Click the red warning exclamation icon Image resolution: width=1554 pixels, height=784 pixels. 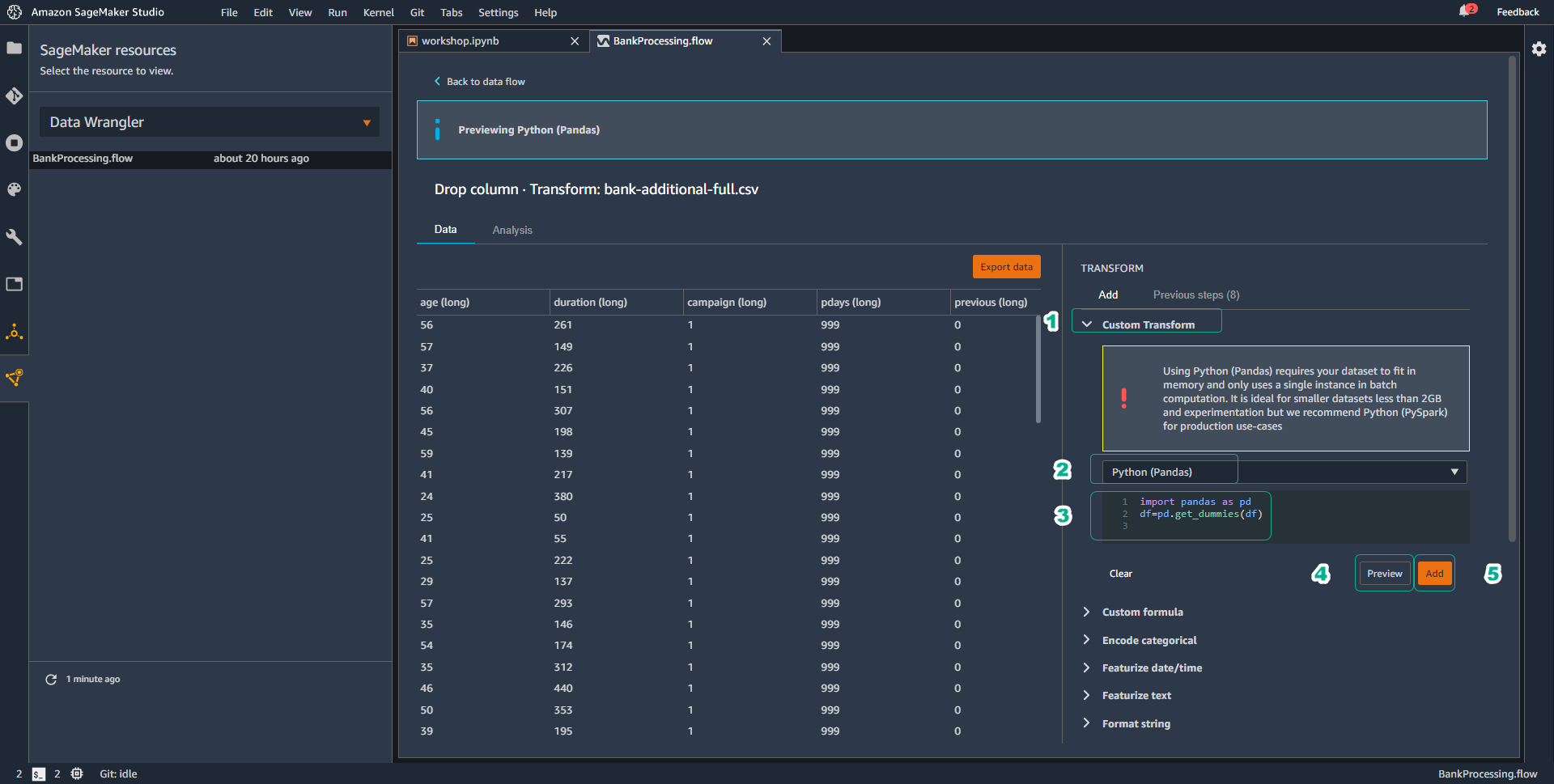1123,398
